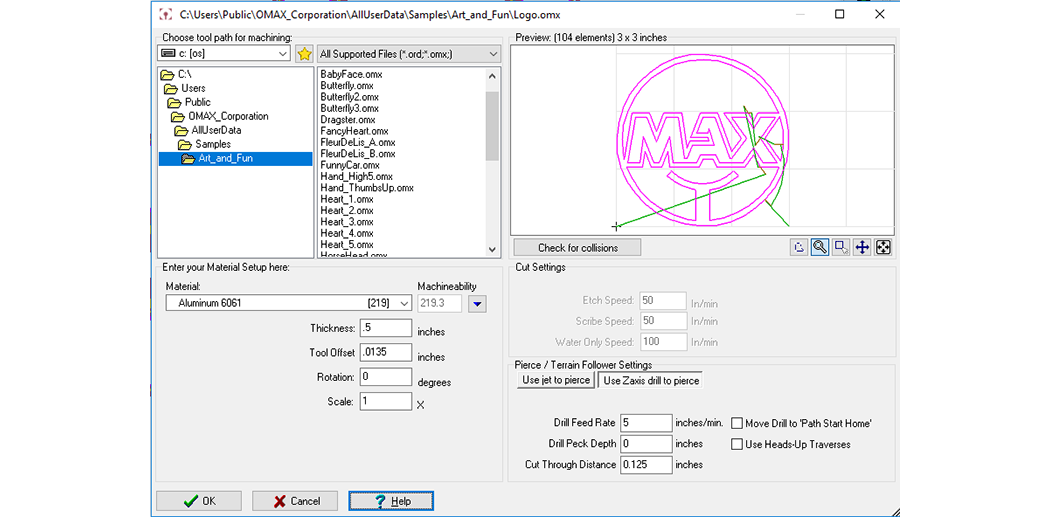Click the OK button
Screen dimensions: 1050x517
pos(199,501)
